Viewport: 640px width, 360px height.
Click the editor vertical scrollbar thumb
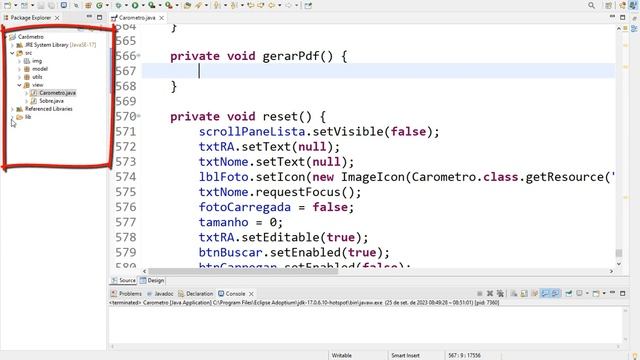(x=619, y=253)
